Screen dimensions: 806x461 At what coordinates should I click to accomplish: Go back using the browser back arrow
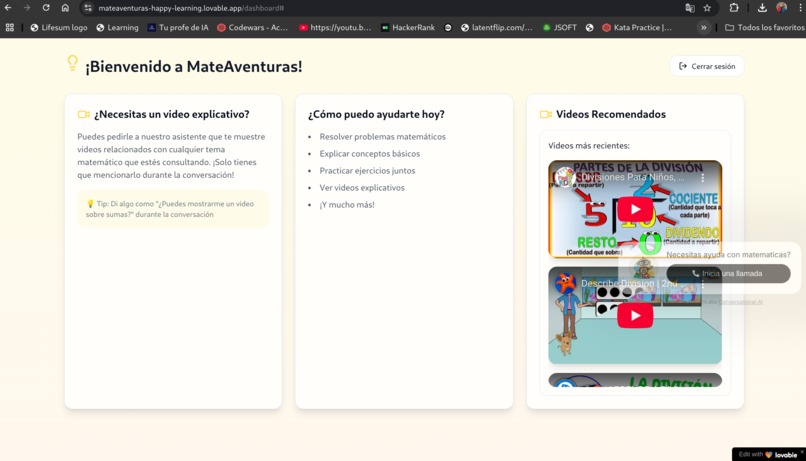[8, 8]
